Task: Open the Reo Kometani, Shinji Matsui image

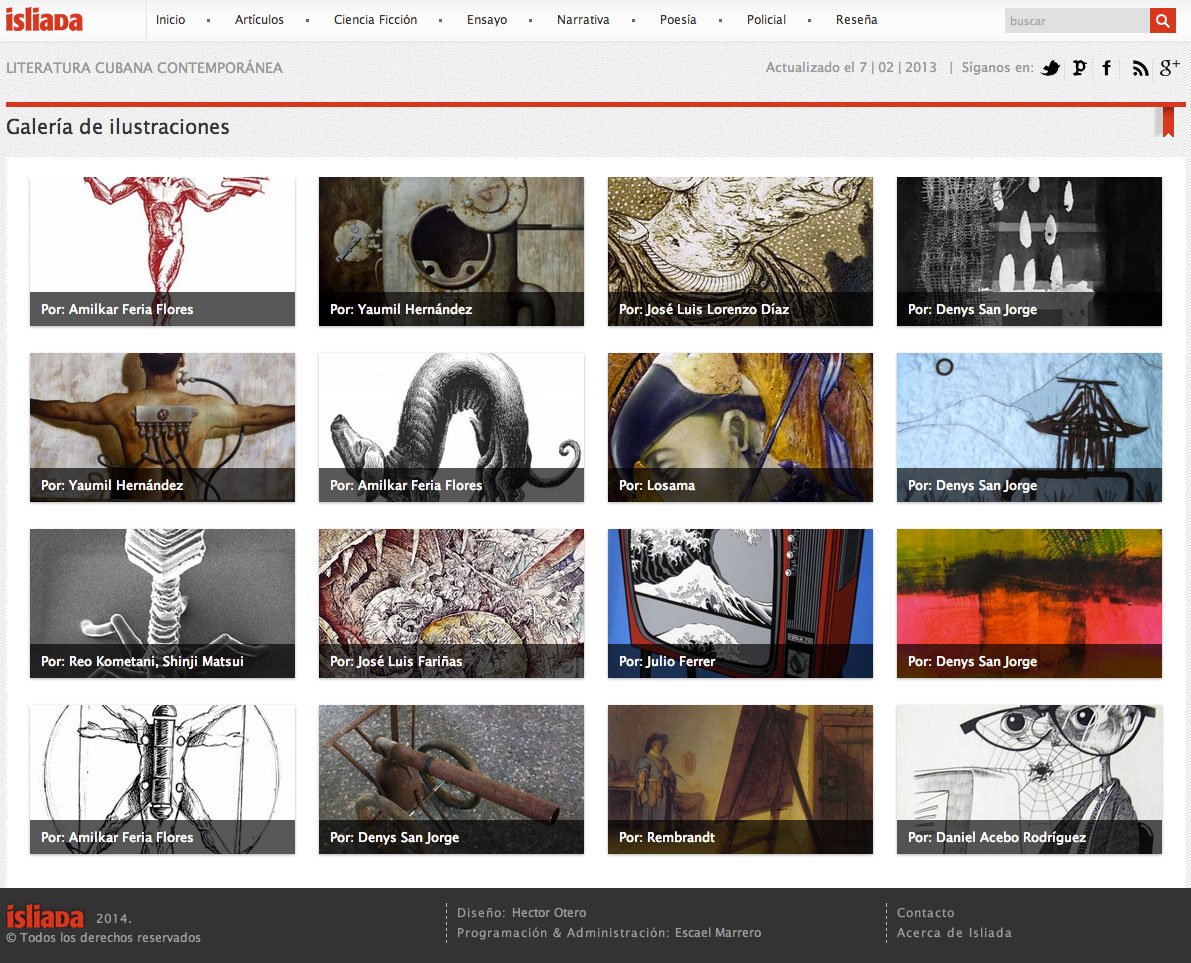Action: click(163, 604)
